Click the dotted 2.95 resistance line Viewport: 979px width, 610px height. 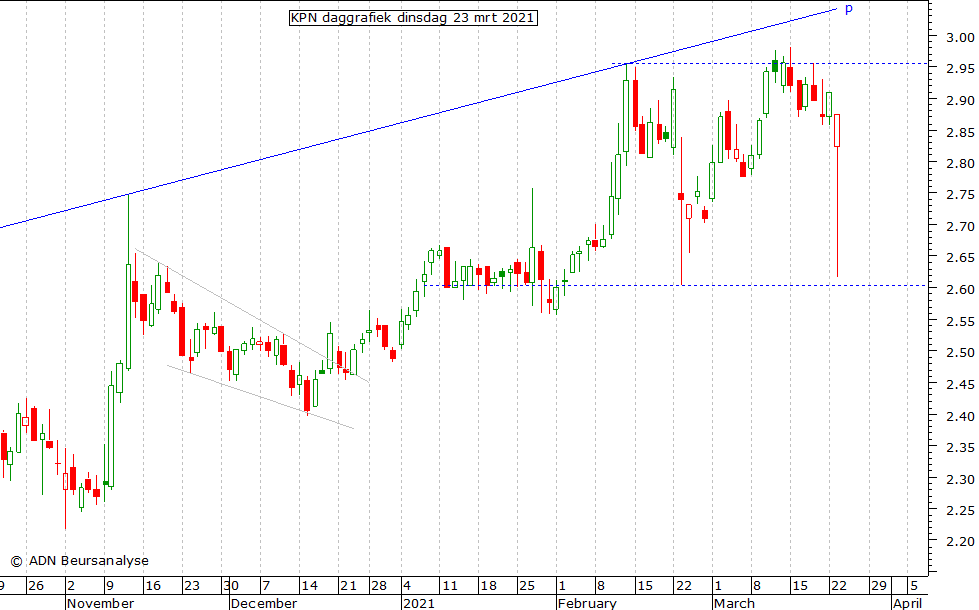pyautogui.click(x=769, y=64)
